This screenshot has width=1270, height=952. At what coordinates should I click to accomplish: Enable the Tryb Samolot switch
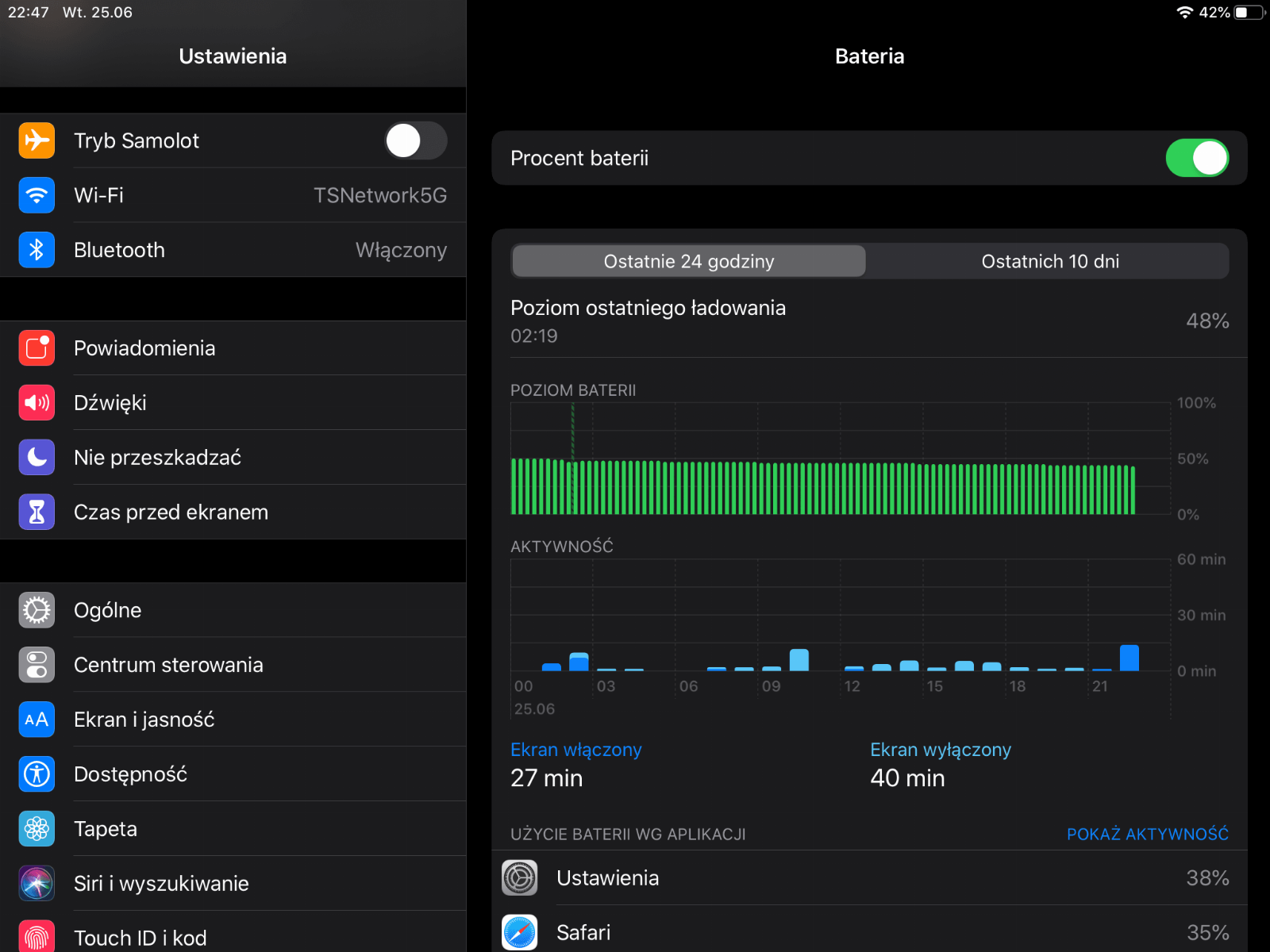[x=415, y=141]
